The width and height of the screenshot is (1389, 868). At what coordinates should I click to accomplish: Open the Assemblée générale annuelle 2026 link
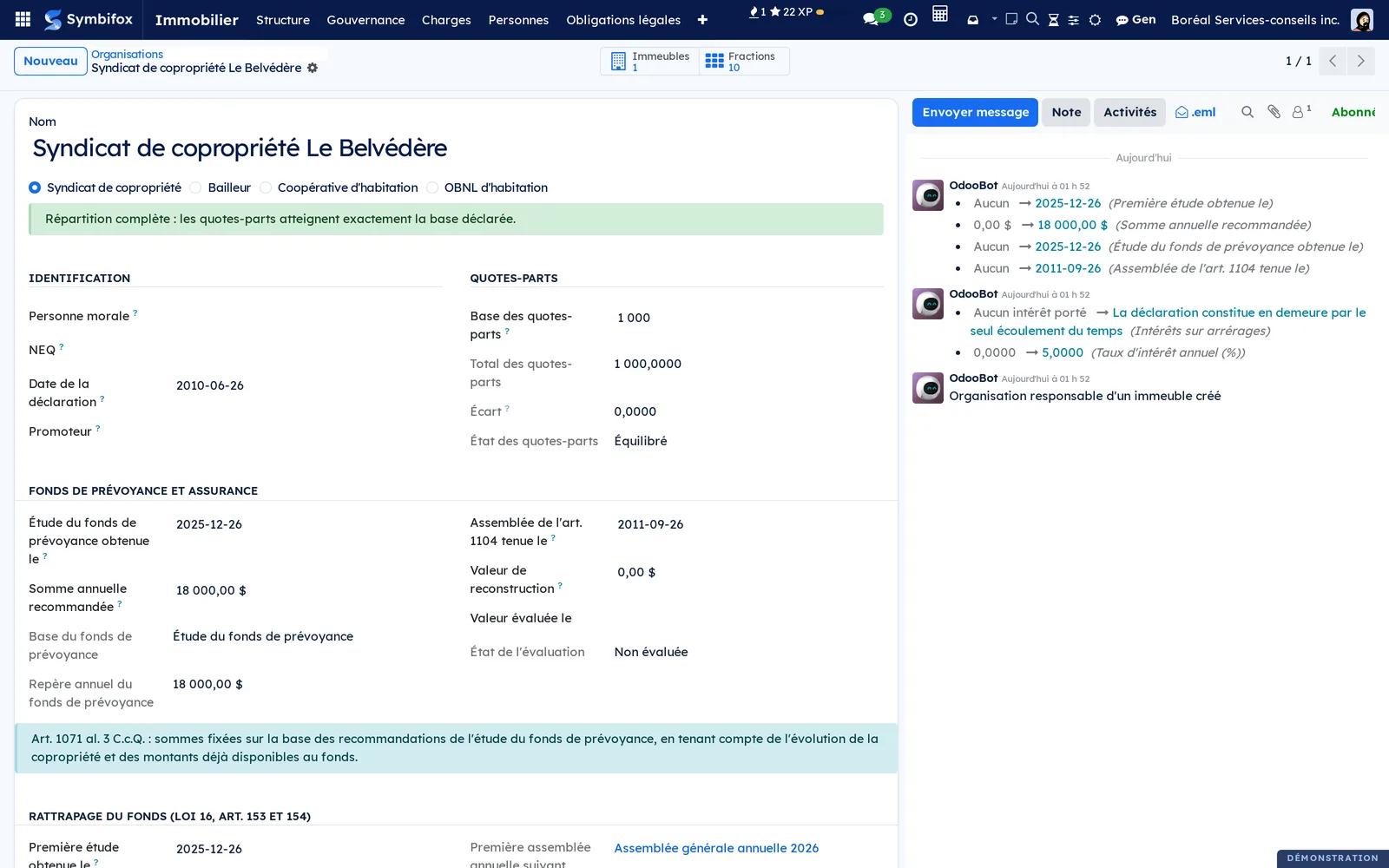tap(716, 848)
